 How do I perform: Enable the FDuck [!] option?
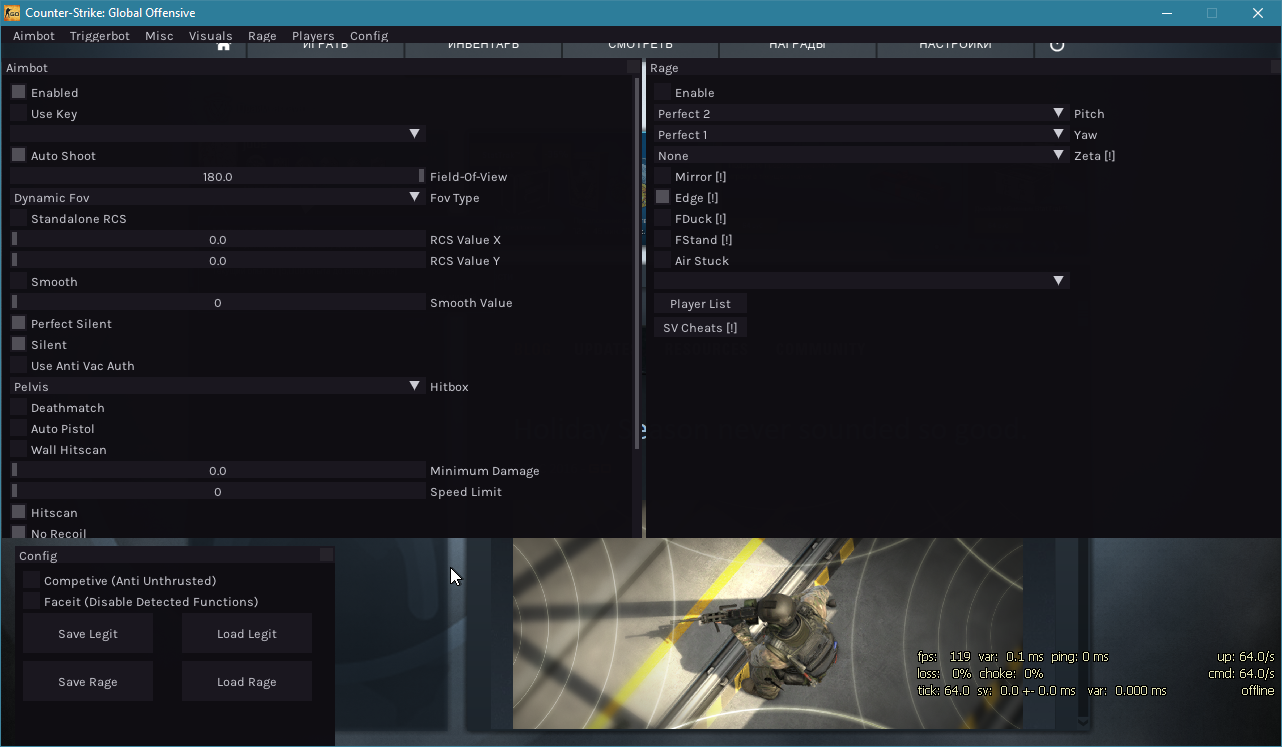(662, 218)
